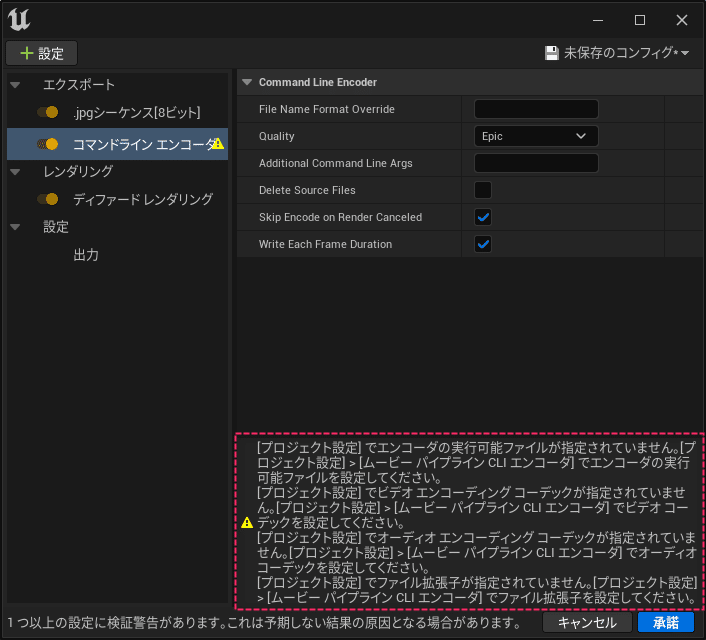
Task: Select the ディファード レンダリング item
Action: tap(143, 199)
